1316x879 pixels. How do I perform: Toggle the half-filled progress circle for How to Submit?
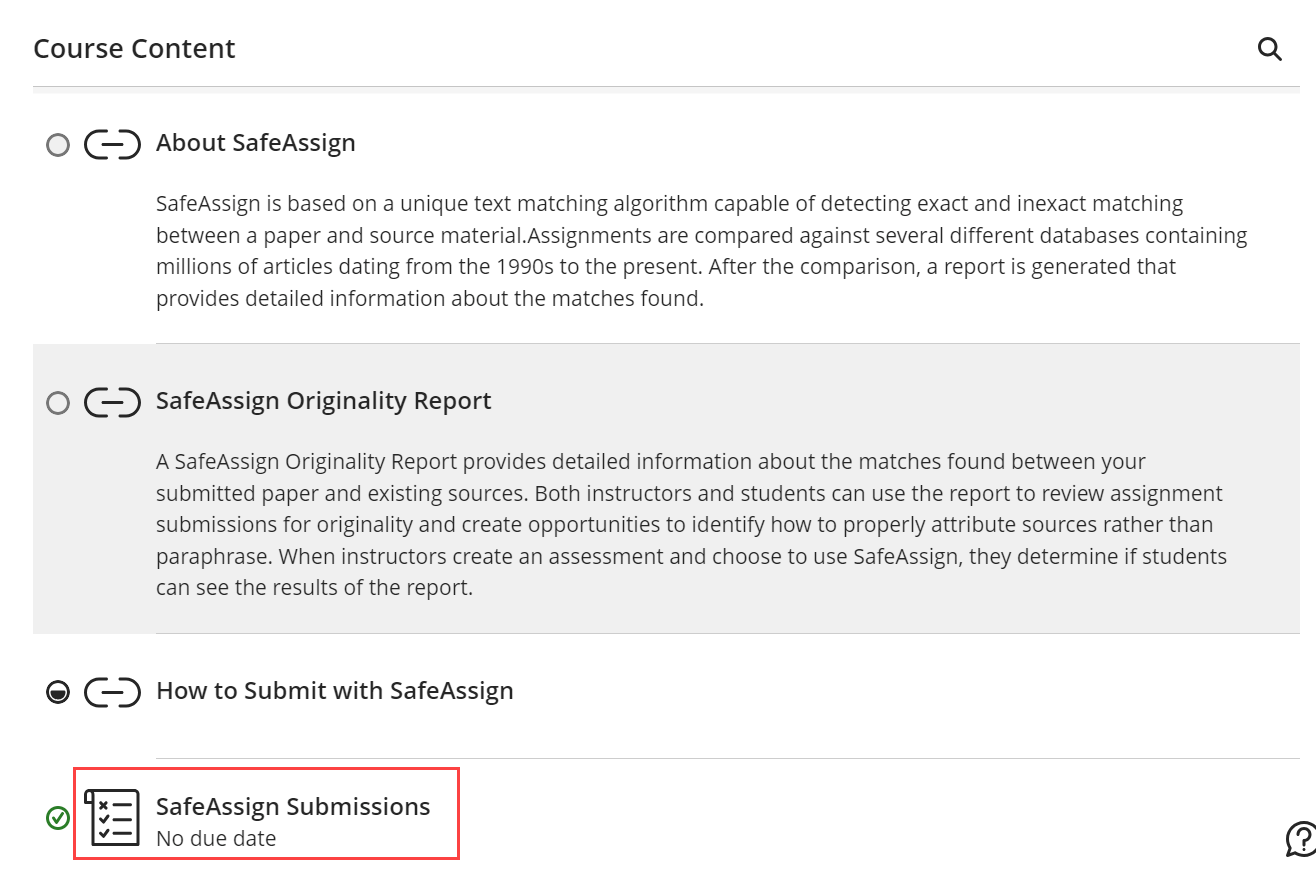click(x=57, y=691)
